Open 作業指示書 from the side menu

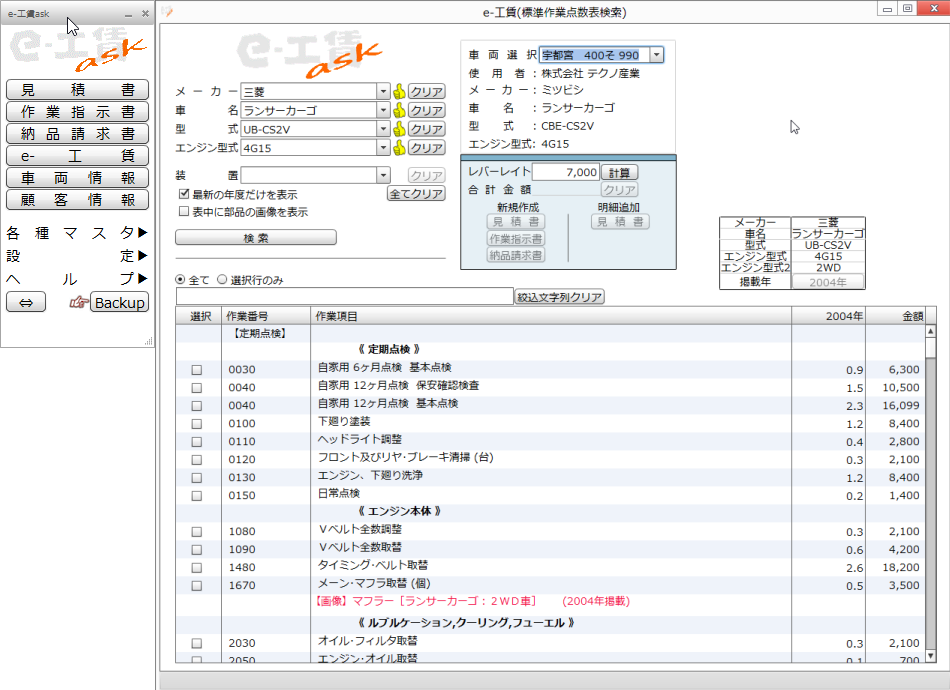point(78,111)
